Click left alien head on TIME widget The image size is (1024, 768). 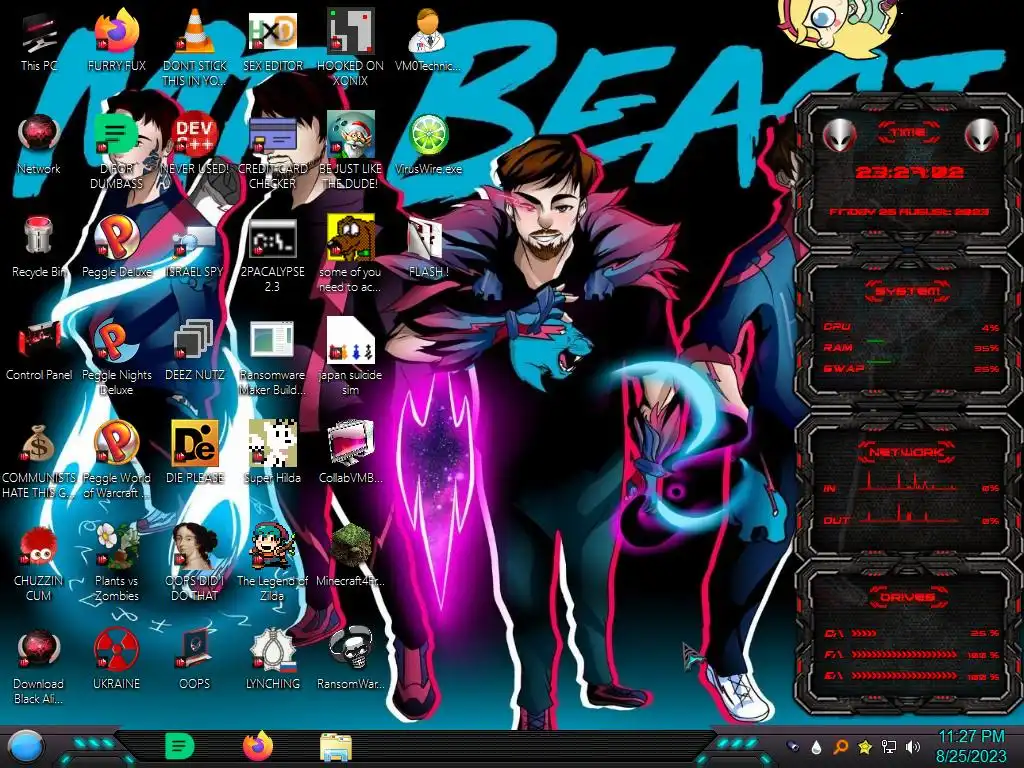(839, 135)
